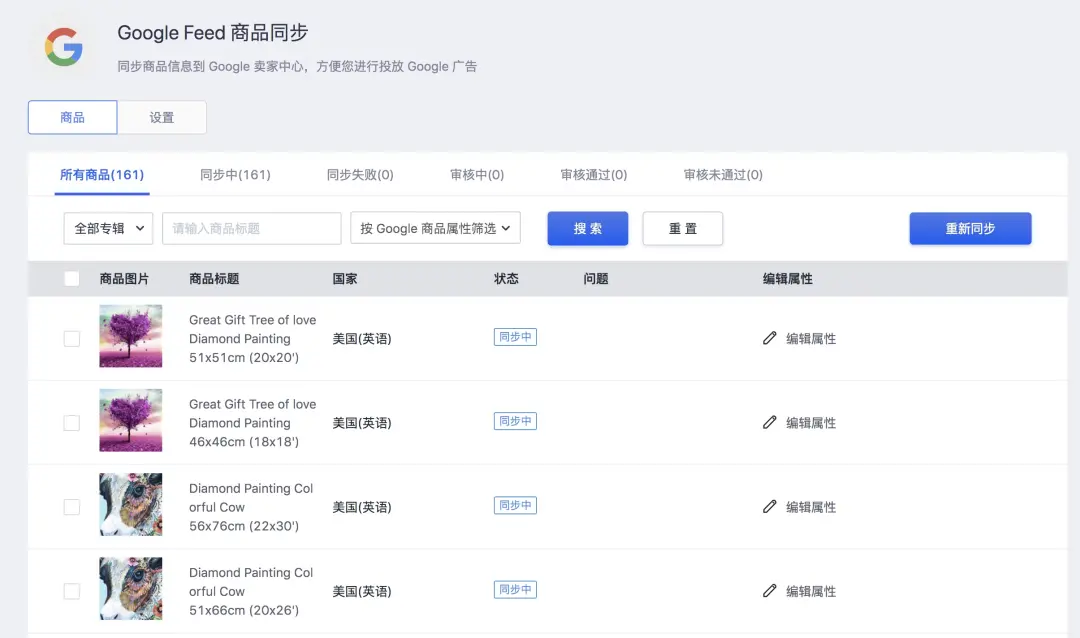The height and width of the screenshot is (638, 1080).
Task: Show the 审核未通过(0) tab
Action: click(x=723, y=175)
